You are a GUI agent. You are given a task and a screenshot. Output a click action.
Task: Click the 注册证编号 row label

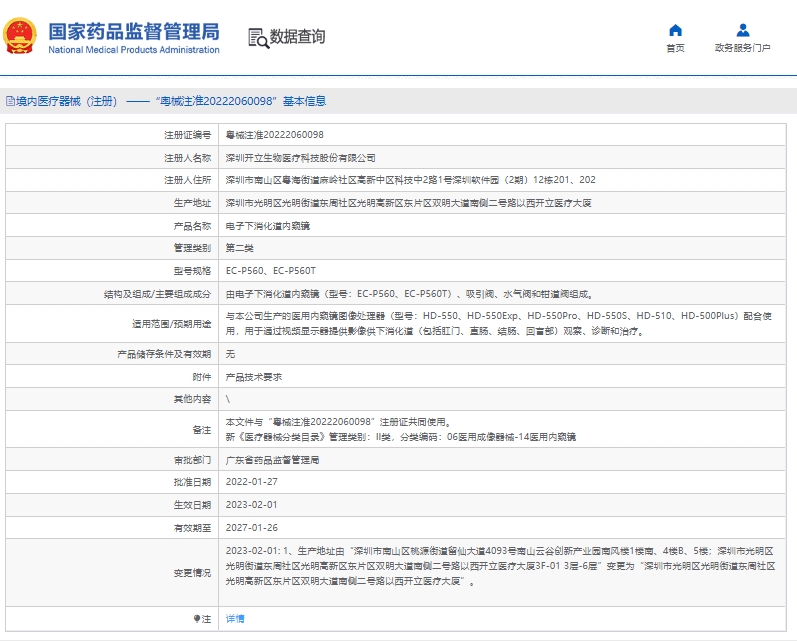point(188,135)
